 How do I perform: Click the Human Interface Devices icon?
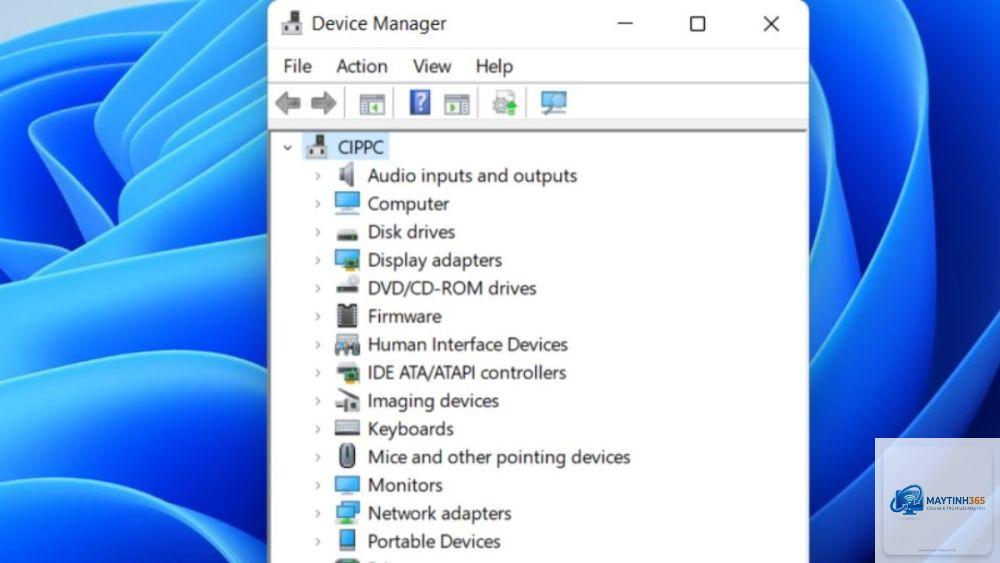(x=347, y=344)
